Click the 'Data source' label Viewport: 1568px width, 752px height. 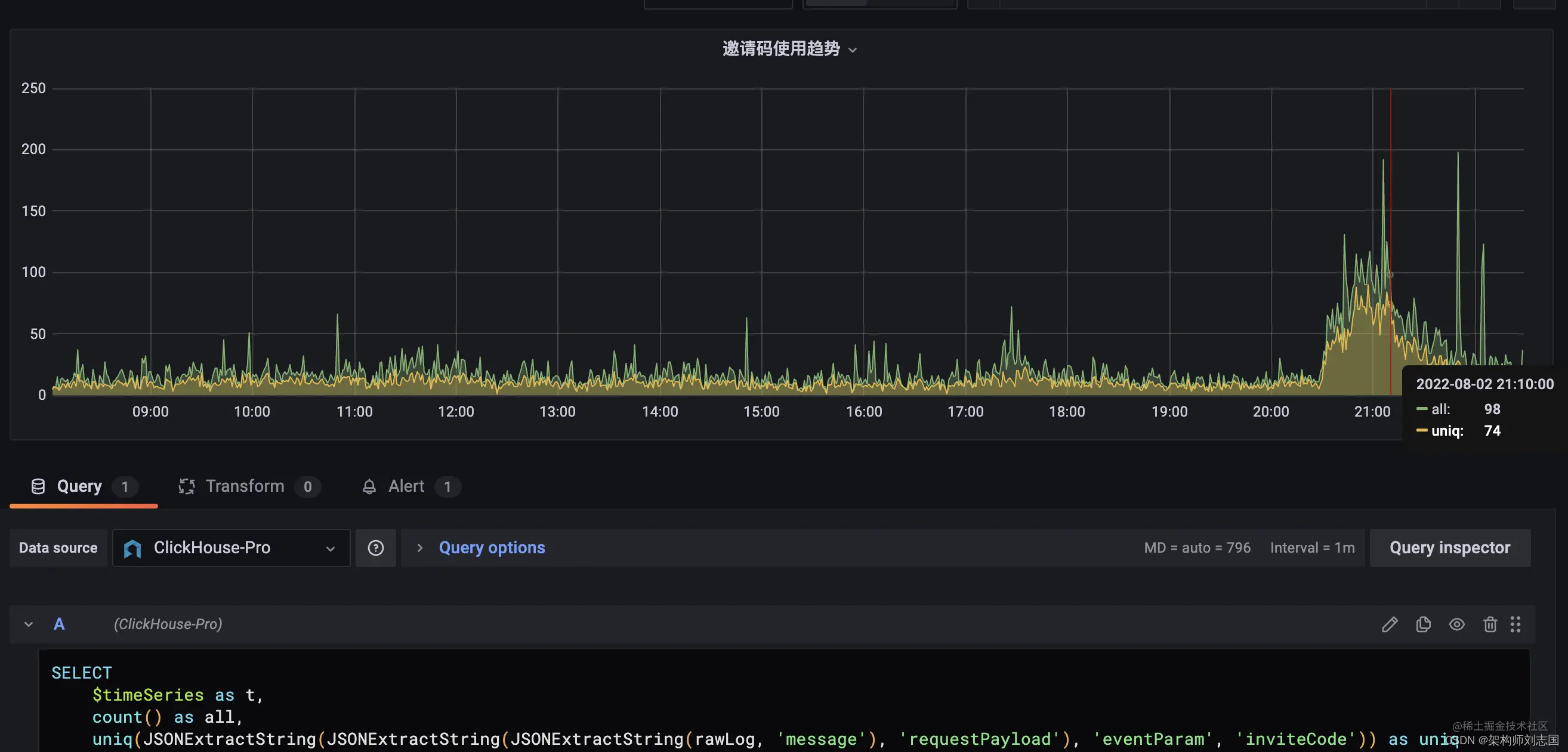(58, 547)
